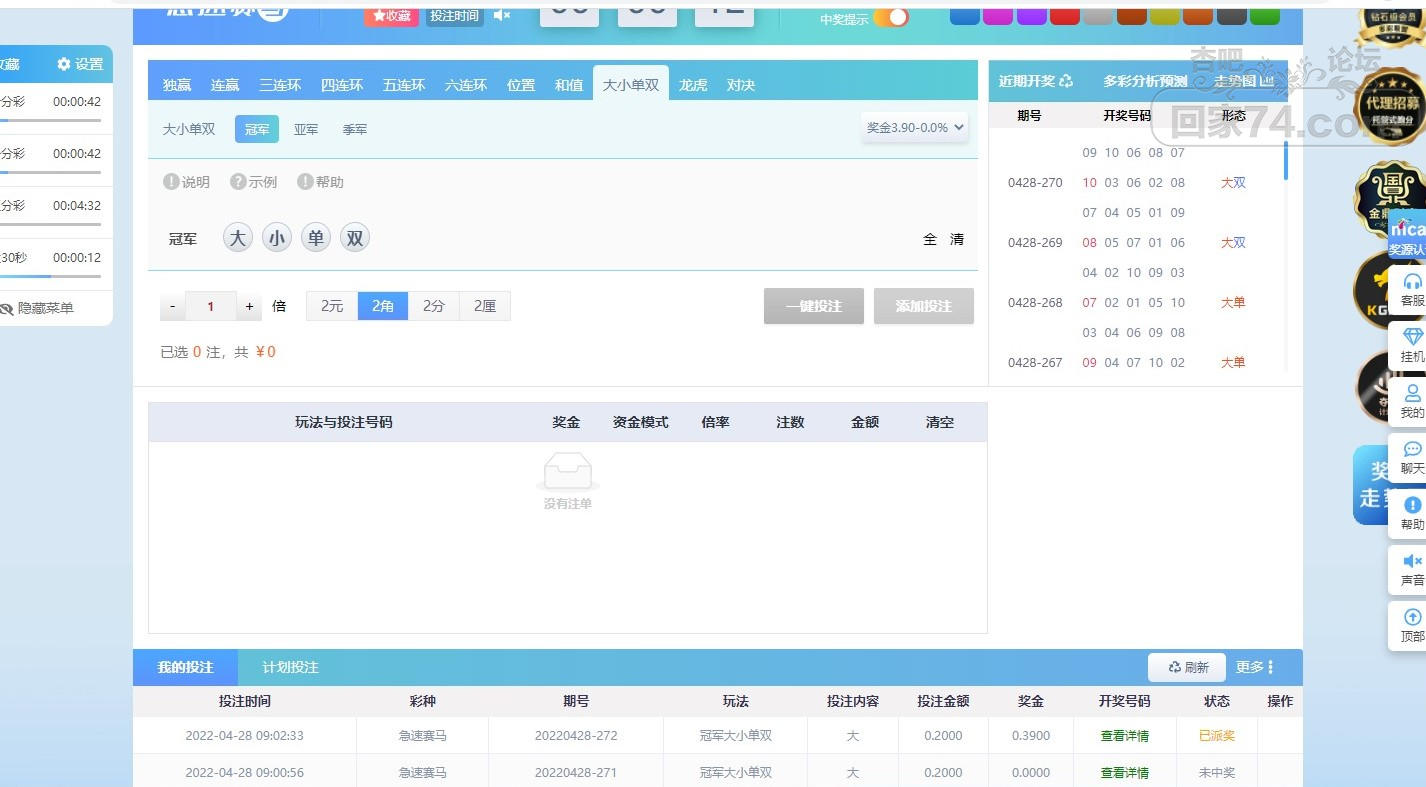The image size is (1426, 787).
Task: Choose the 2元 money mode
Action: 332,306
